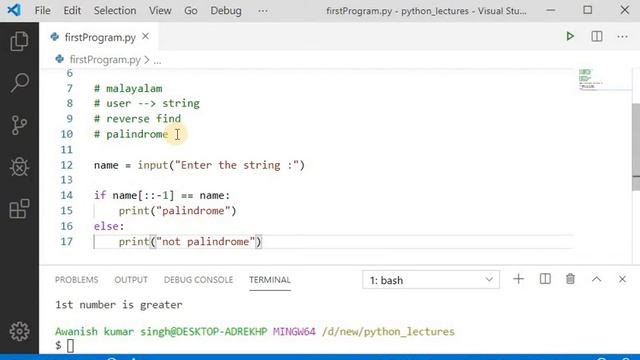Split the terminal panel

[545, 279]
